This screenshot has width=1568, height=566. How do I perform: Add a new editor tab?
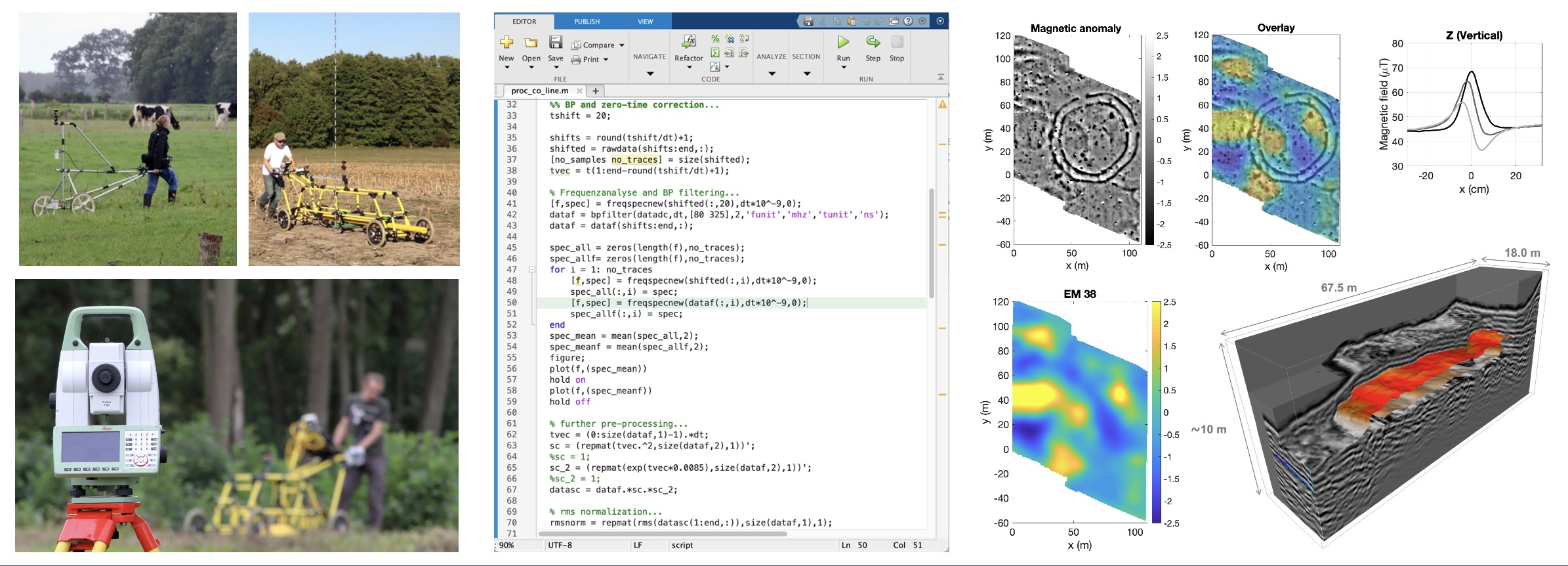(x=595, y=91)
